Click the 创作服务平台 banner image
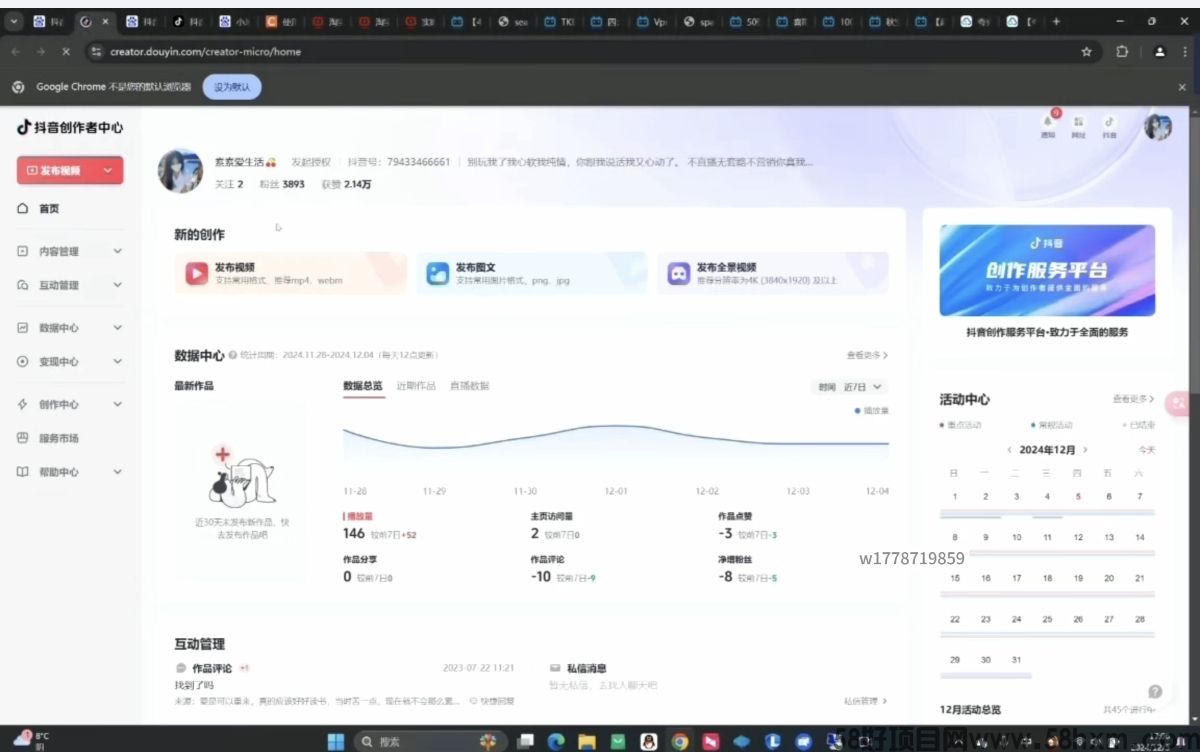The height and width of the screenshot is (752, 1200). click(1047, 270)
